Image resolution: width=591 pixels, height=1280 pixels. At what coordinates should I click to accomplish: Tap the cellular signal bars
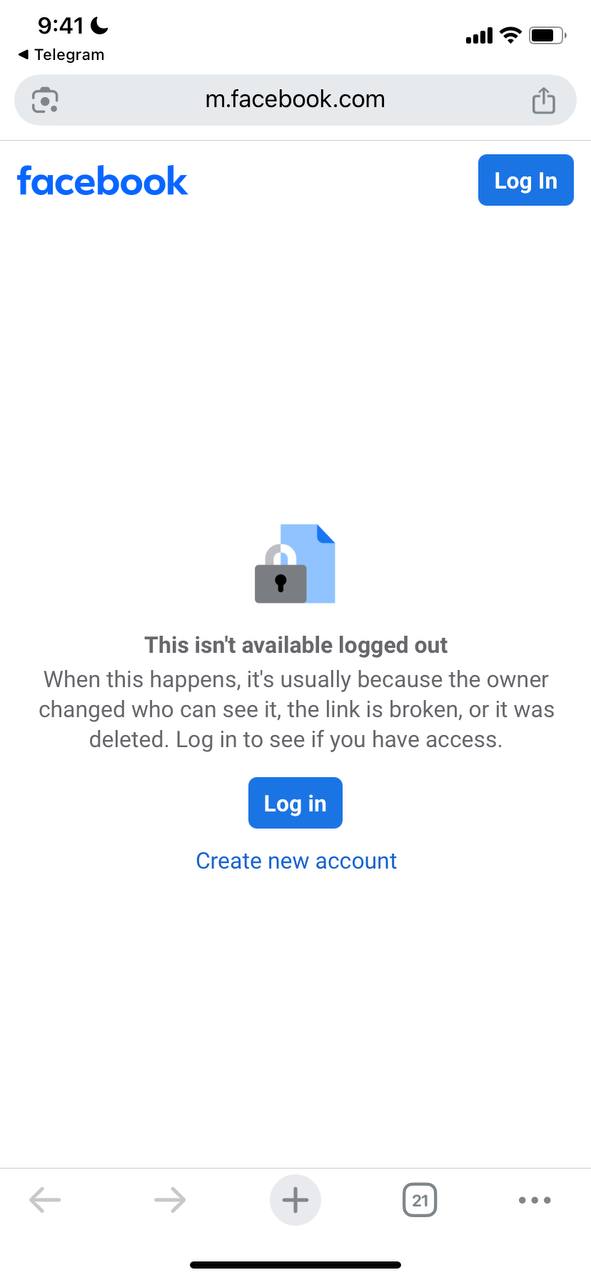(x=479, y=37)
